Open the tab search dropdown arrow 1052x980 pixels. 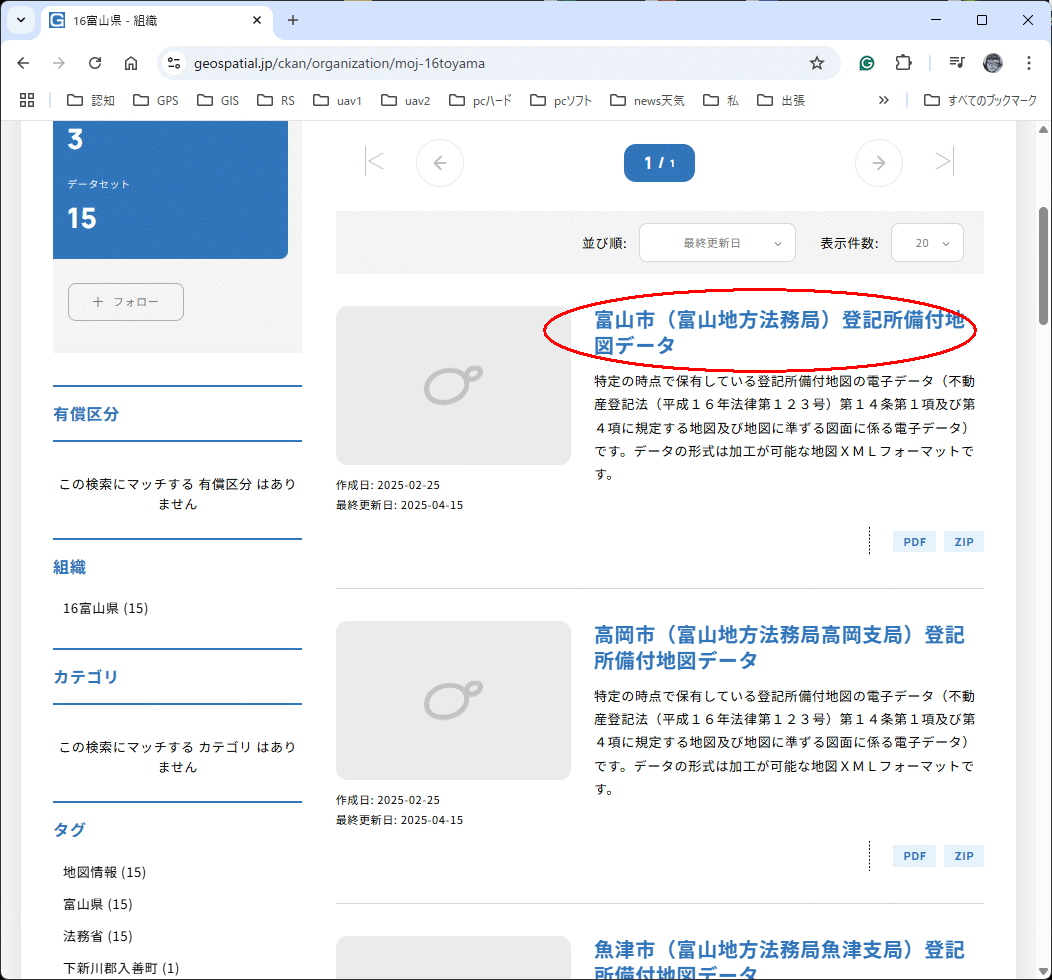tap(20, 20)
